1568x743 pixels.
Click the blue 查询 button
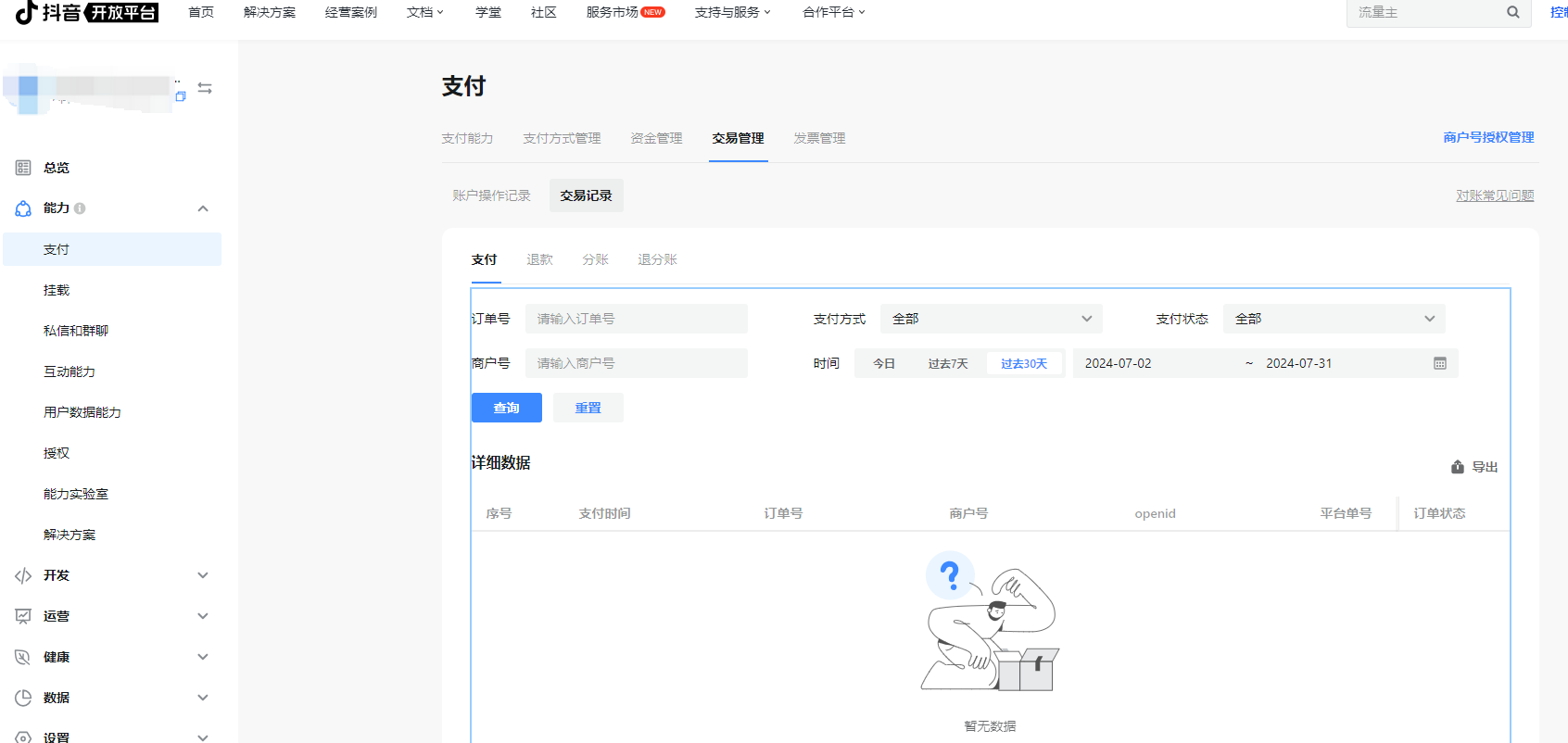pyautogui.click(x=506, y=408)
